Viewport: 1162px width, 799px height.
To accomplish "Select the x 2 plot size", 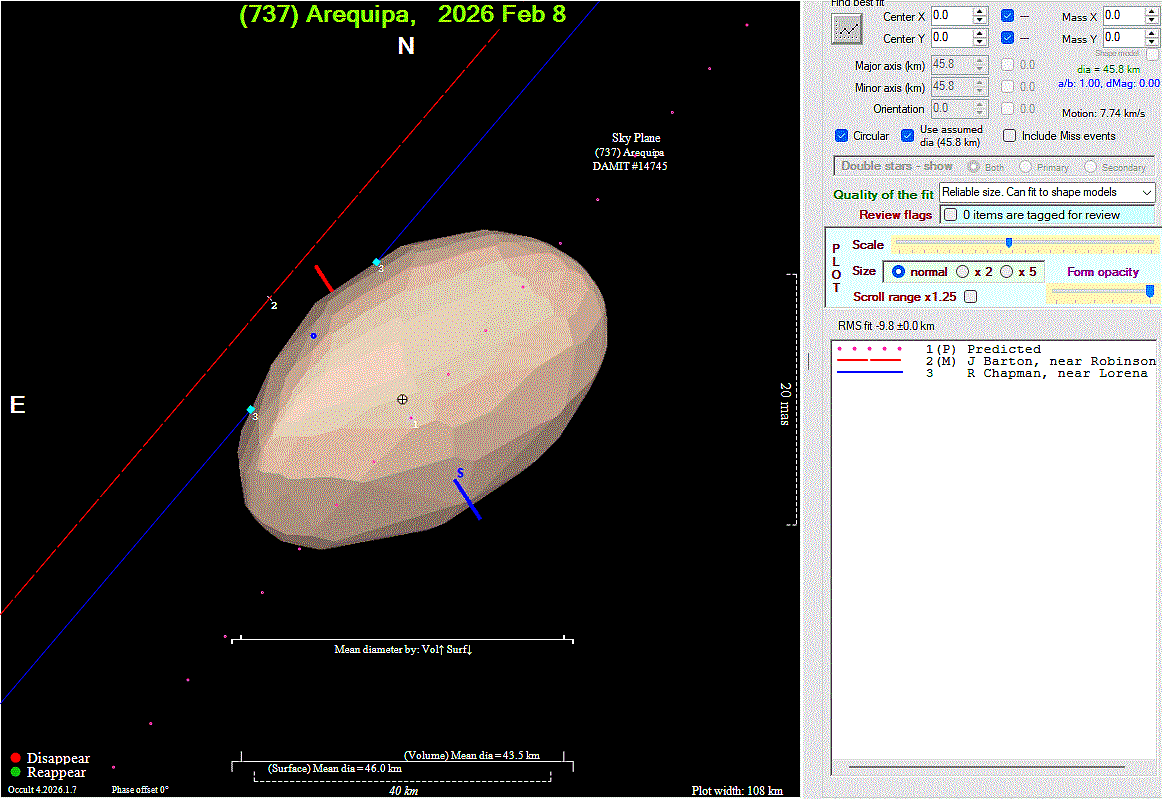I will pos(963,271).
